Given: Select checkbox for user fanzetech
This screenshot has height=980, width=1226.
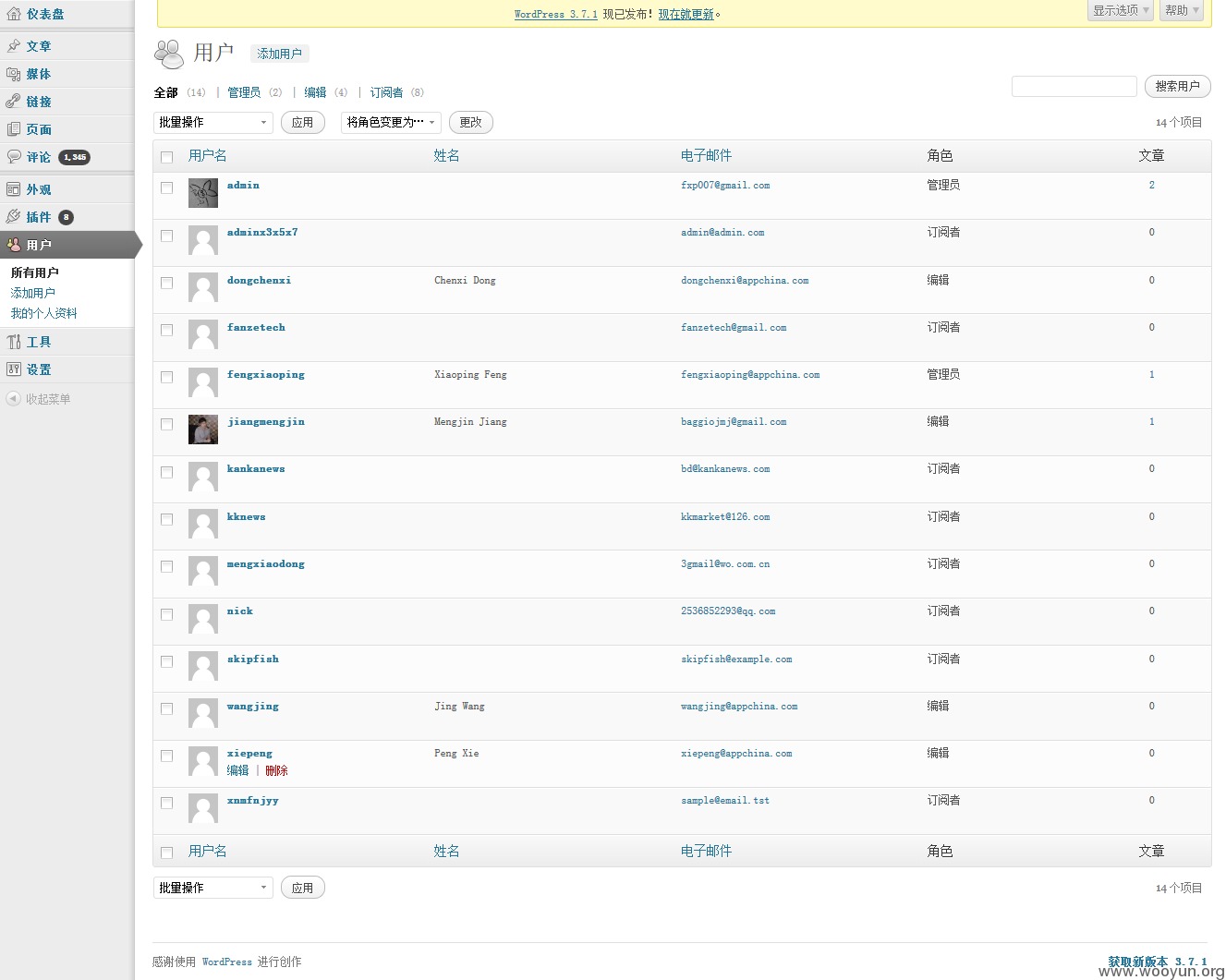Looking at the screenshot, I should pyautogui.click(x=167, y=330).
